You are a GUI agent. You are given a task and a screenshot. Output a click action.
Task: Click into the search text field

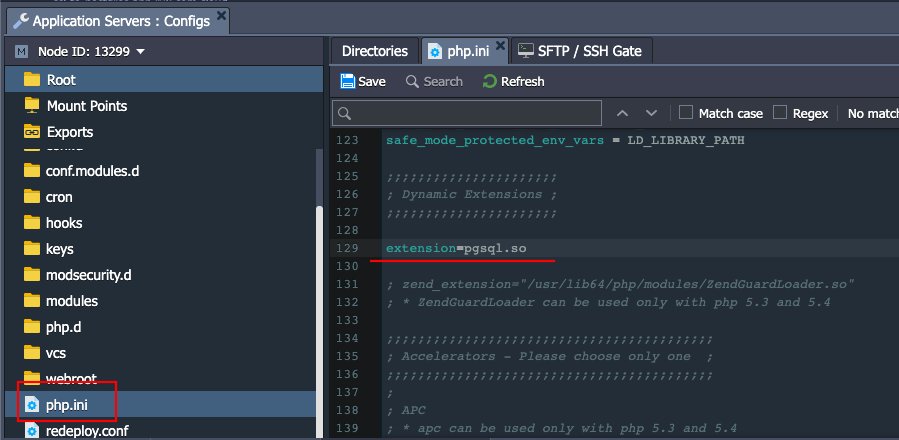[467, 113]
